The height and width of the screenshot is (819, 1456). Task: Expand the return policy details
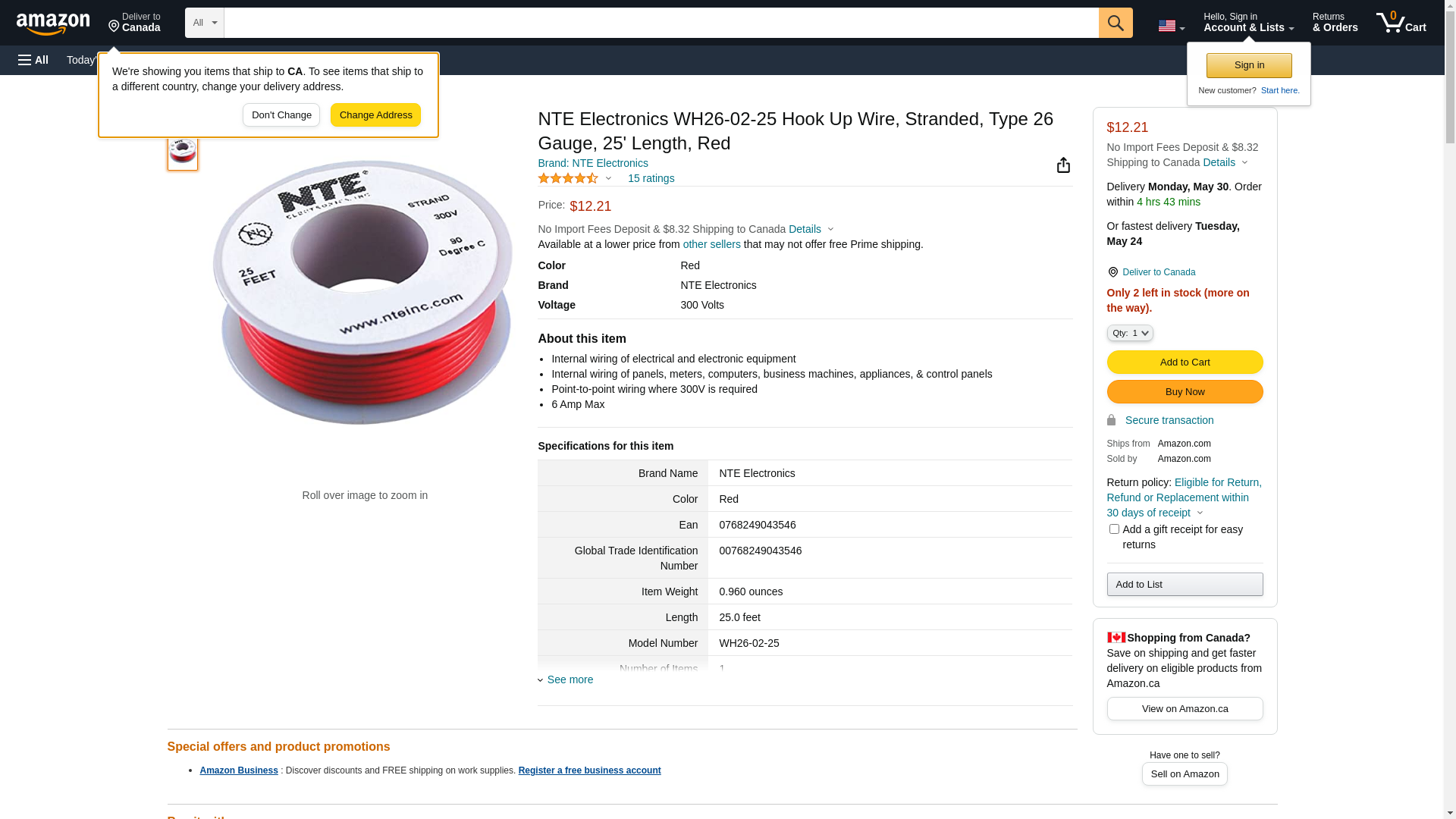pyautogui.click(x=1200, y=513)
